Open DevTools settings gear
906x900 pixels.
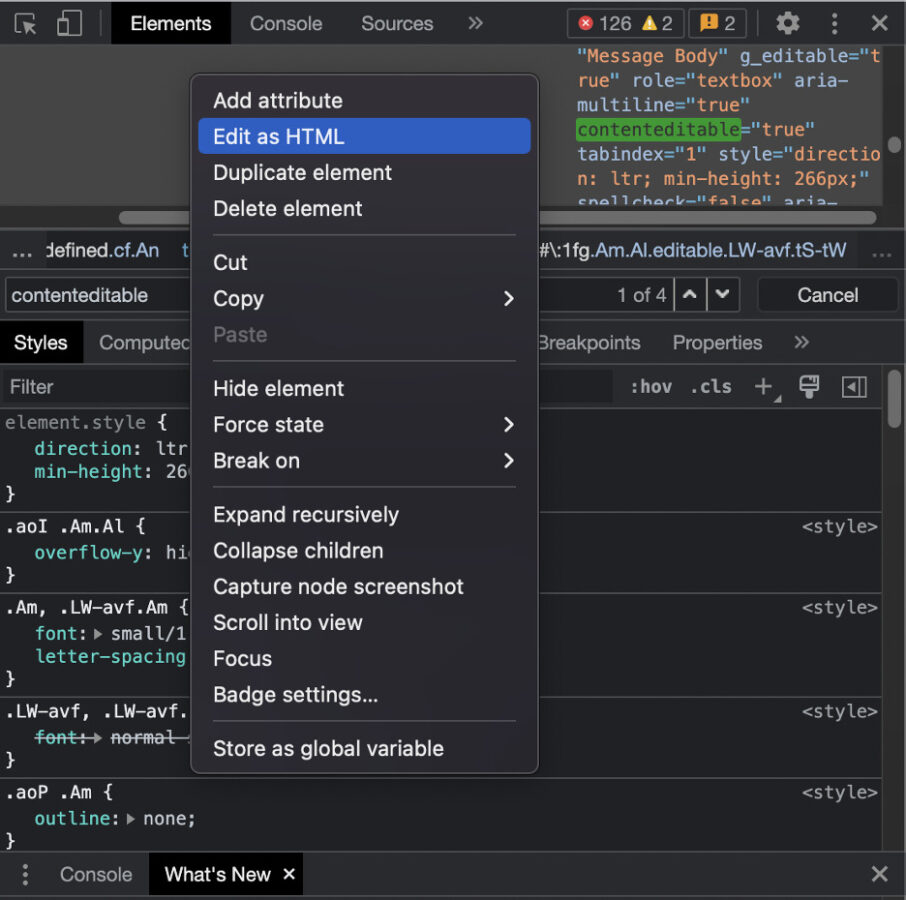[x=788, y=24]
